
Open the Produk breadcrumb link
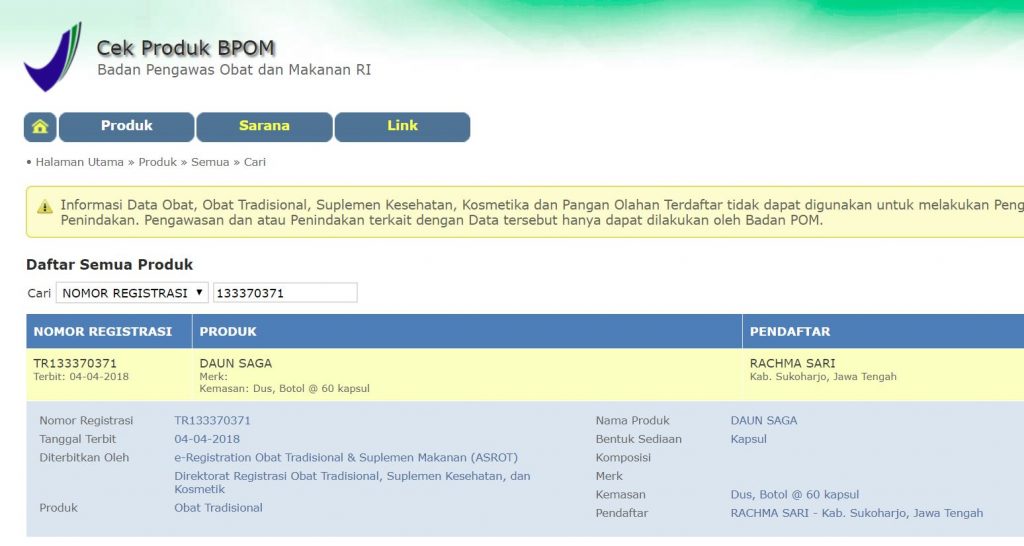pos(157,162)
